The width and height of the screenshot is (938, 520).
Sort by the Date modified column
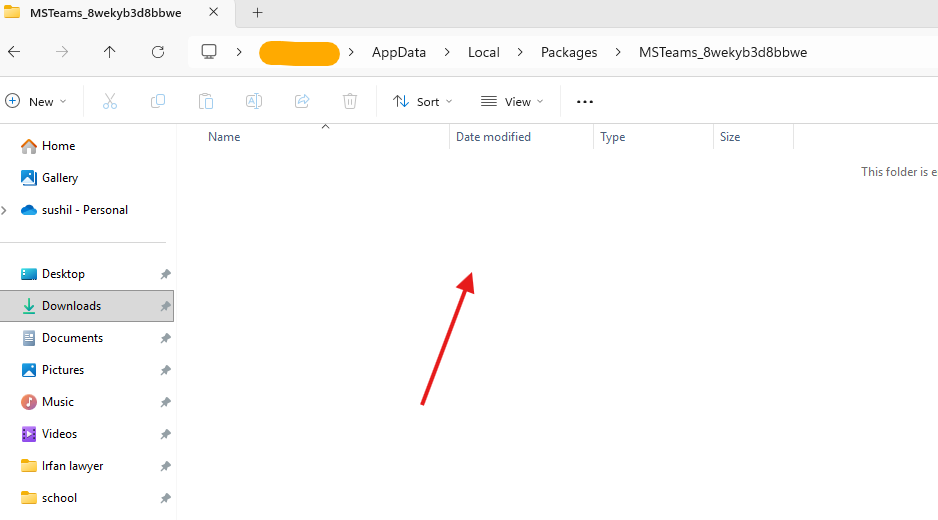[493, 137]
